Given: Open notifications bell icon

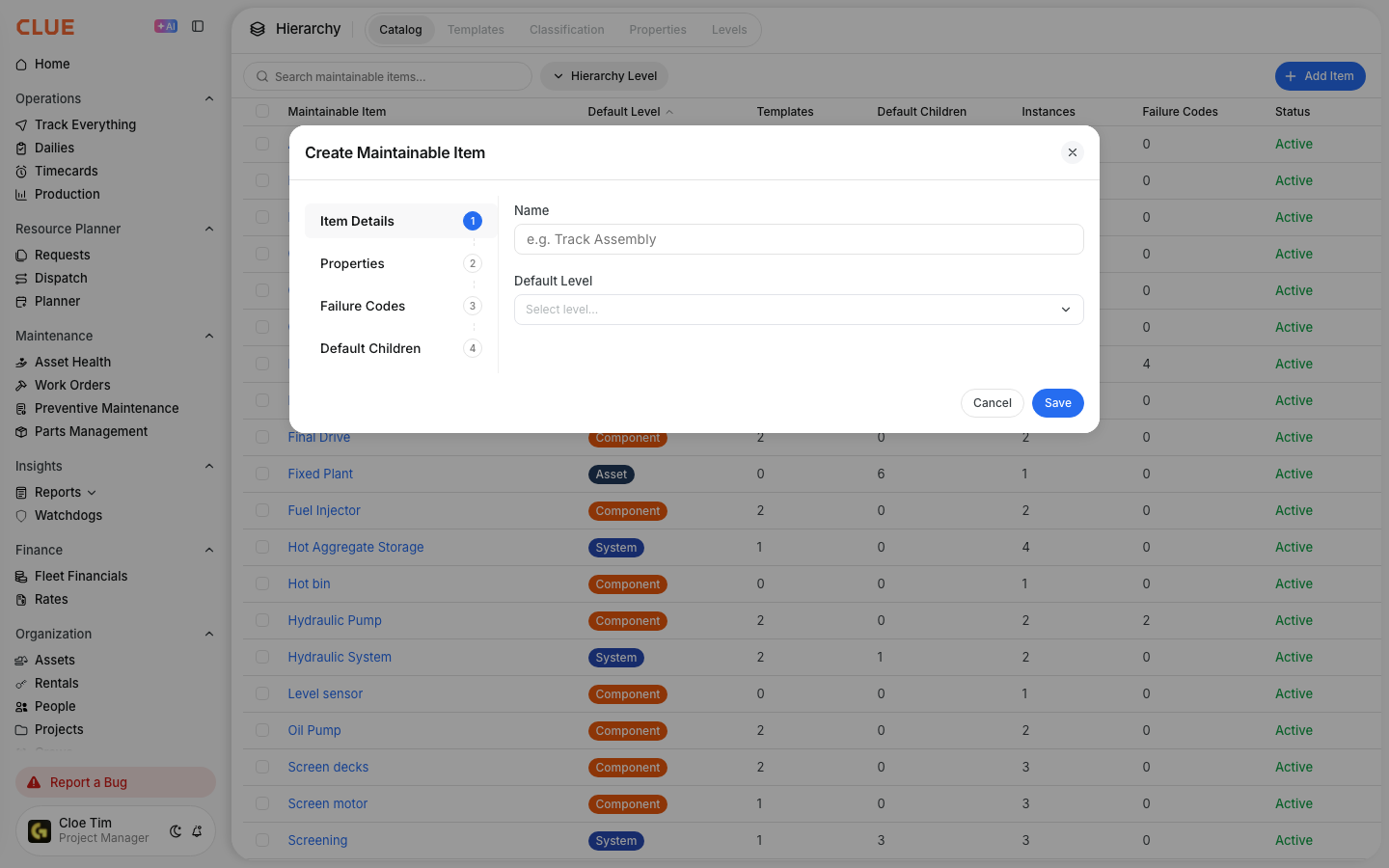Looking at the screenshot, I should (x=197, y=831).
